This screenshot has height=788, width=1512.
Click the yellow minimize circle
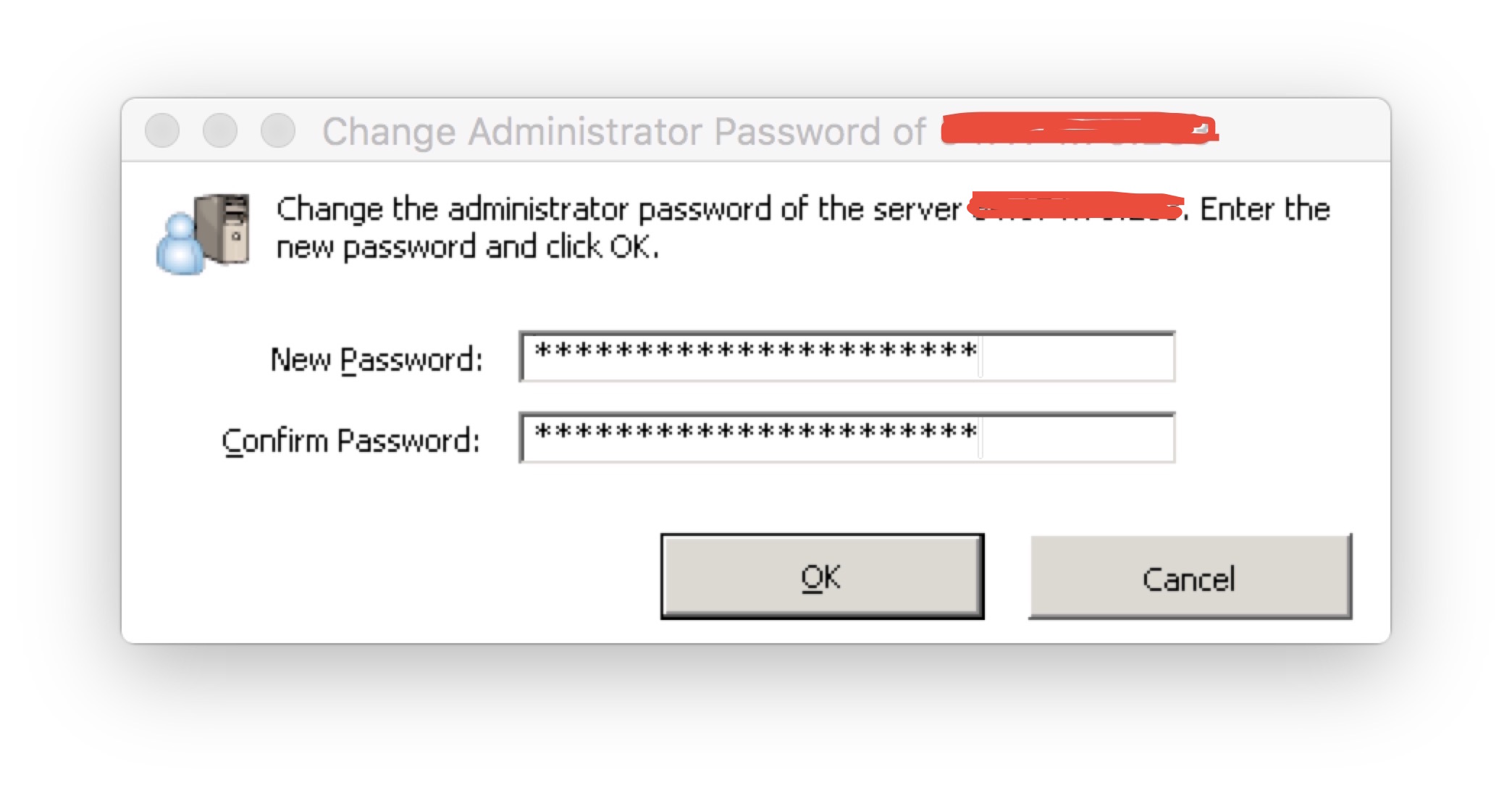pyautogui.click(x=219, y=131)
